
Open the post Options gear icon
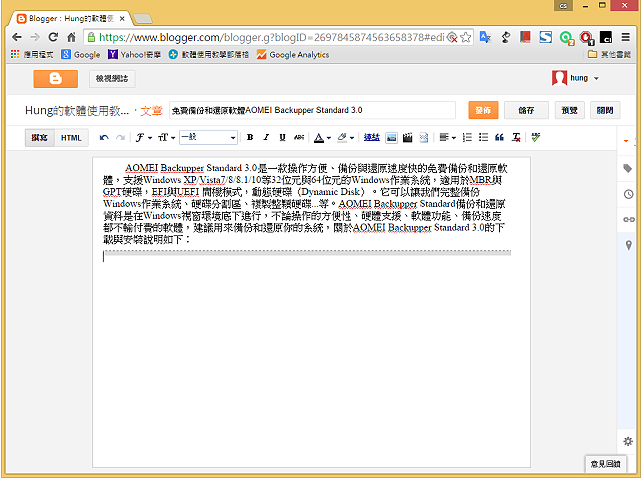pyautogui.click(x=628, y=441)
